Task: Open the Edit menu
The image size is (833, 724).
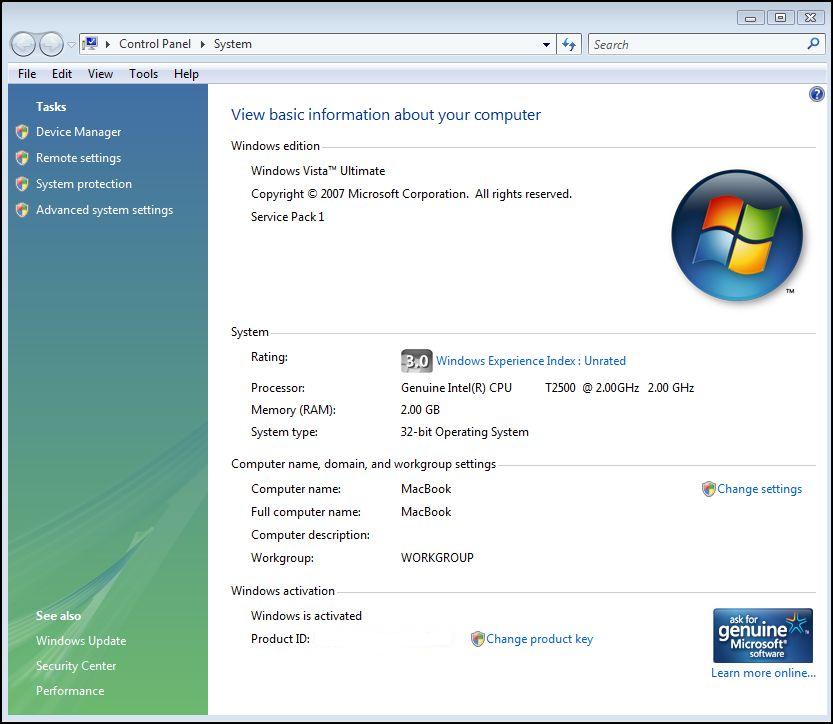Action: pyautogui.click(x=62, y=74)
